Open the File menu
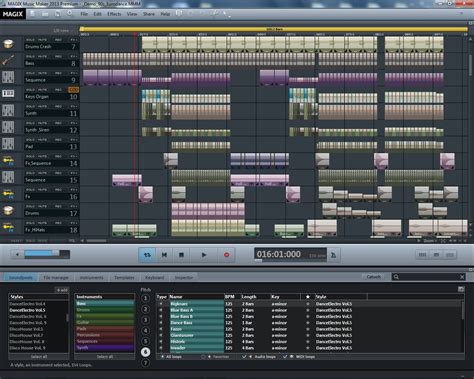The height and width of the screenshot is (379, 474). 84,14
